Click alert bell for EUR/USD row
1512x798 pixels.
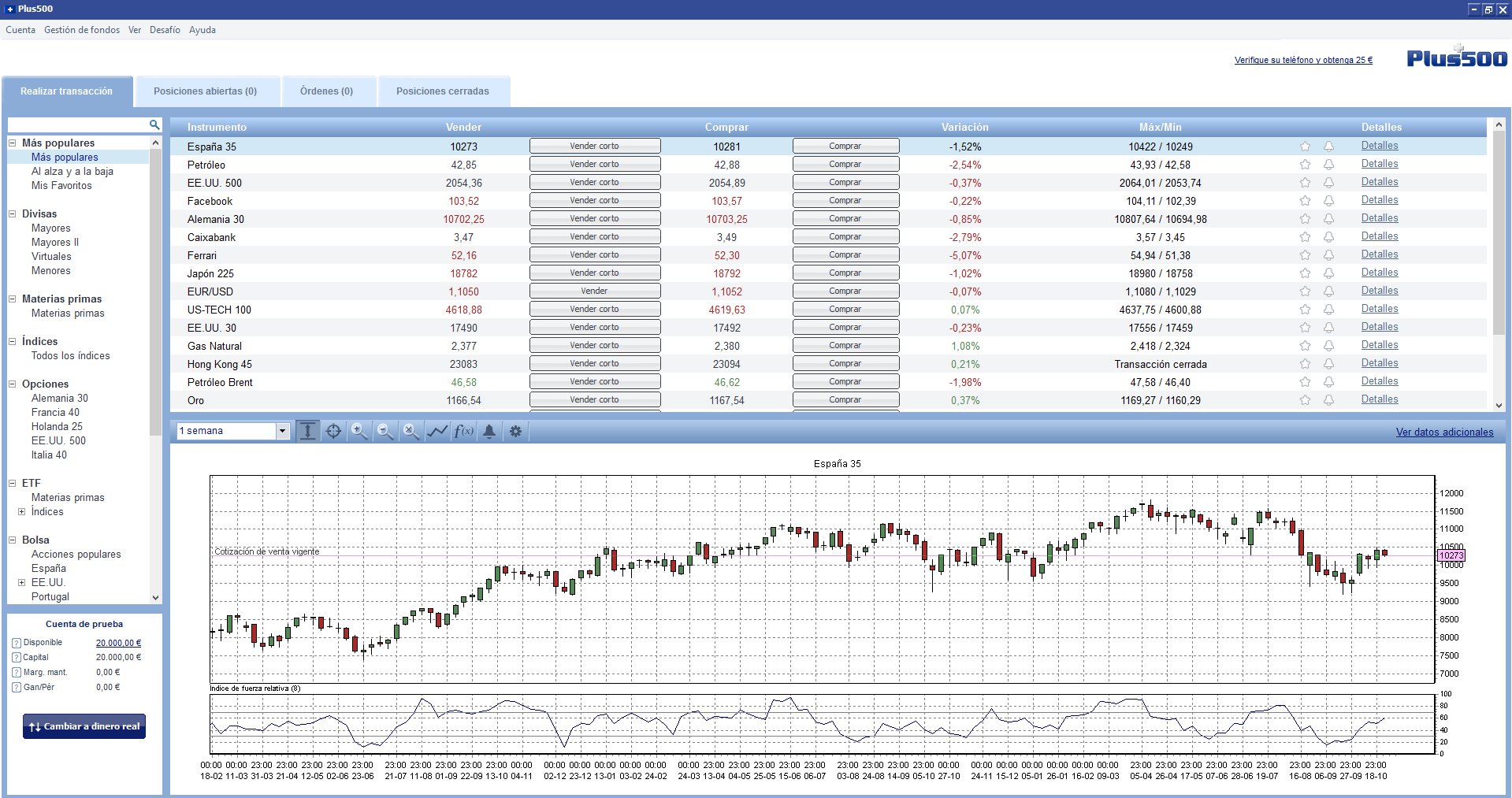(1328, 291)
